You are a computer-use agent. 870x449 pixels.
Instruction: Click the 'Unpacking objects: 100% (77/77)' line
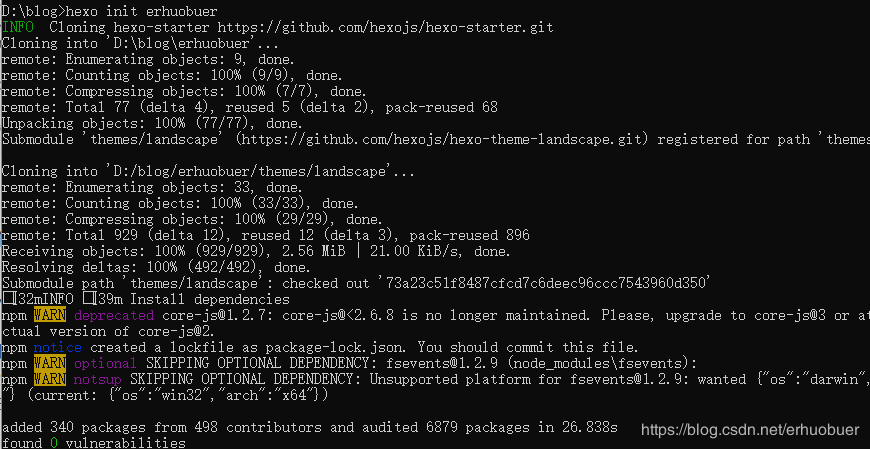coord(151,123)
